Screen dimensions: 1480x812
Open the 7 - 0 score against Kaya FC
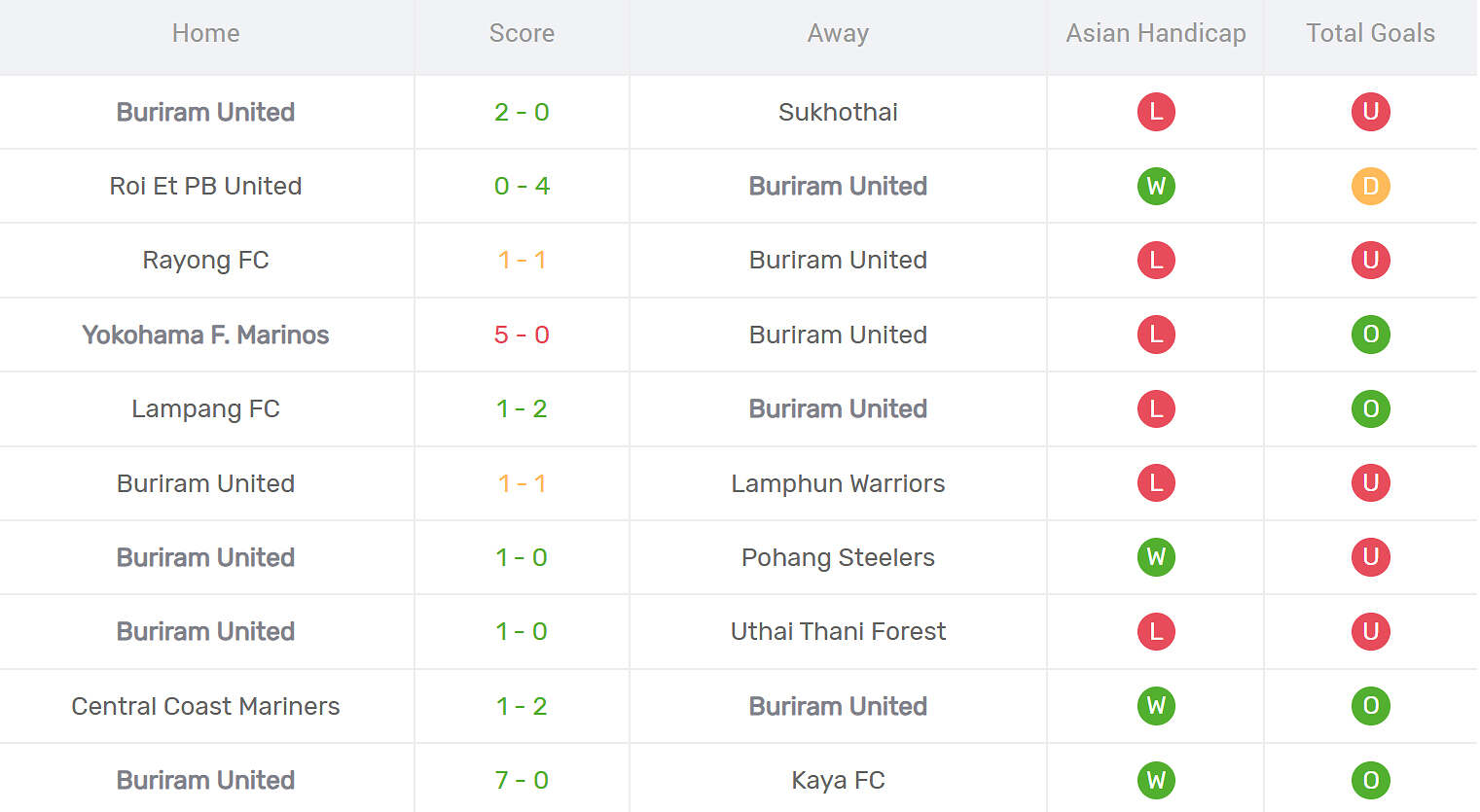[522, 780]
